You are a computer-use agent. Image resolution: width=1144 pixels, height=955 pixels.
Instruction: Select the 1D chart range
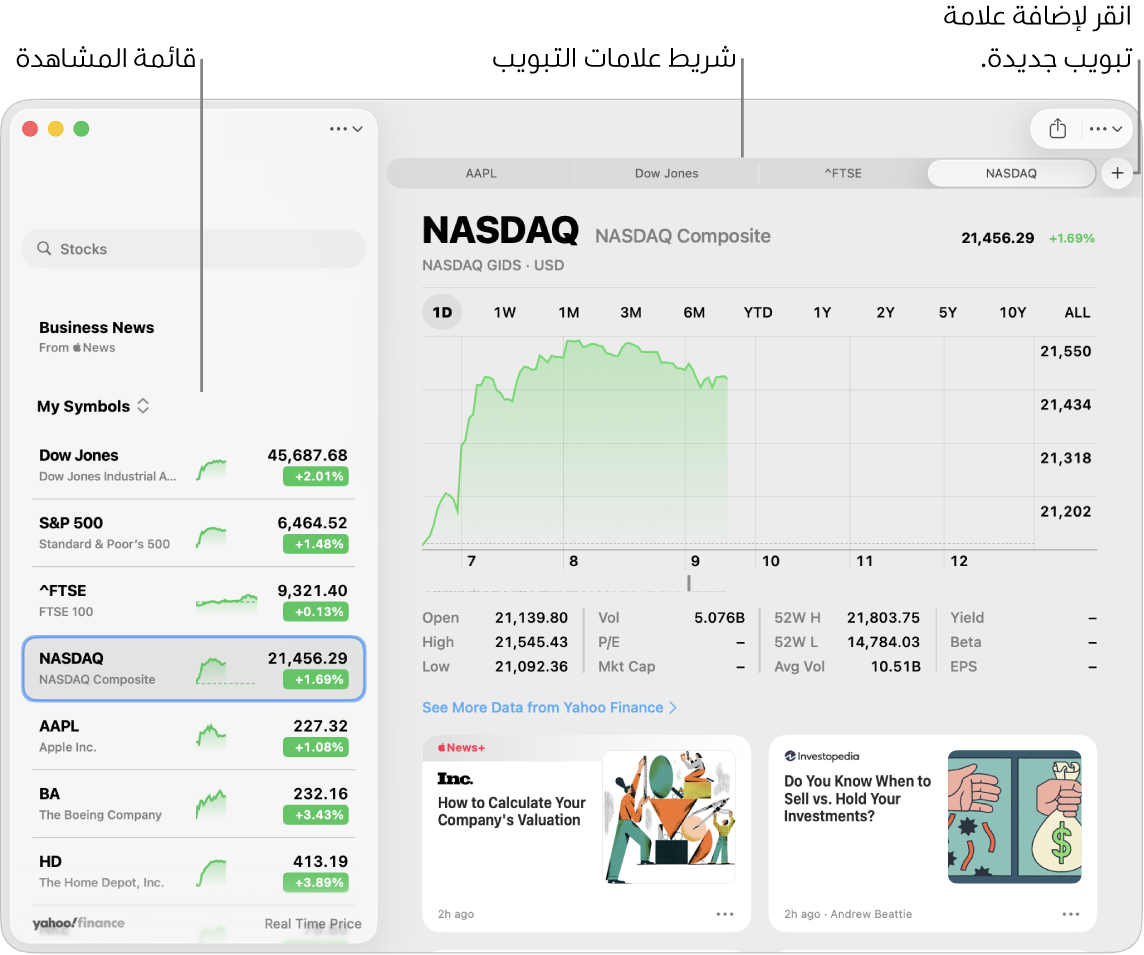point(442,312)
